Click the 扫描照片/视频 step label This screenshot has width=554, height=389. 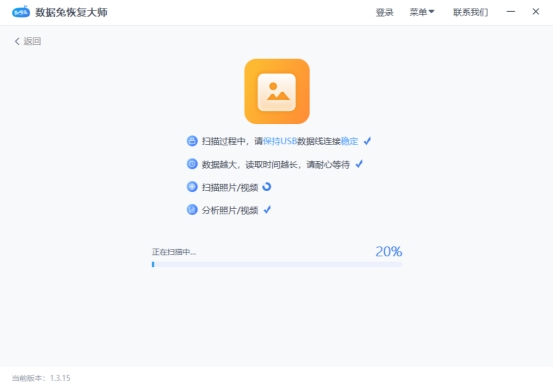pos(230,187)
